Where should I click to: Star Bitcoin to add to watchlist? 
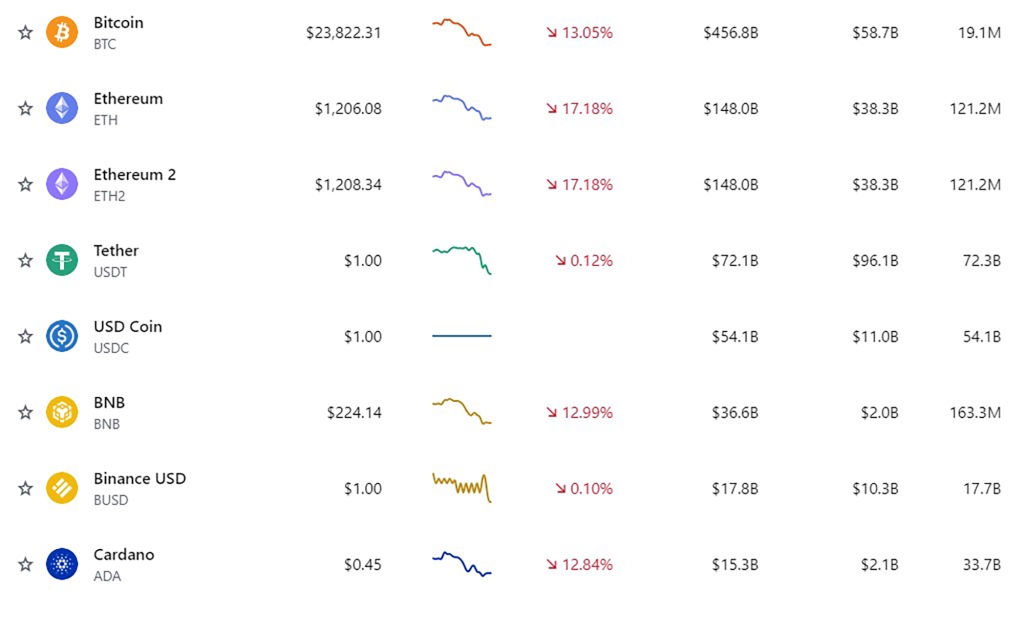click(25, 32)
